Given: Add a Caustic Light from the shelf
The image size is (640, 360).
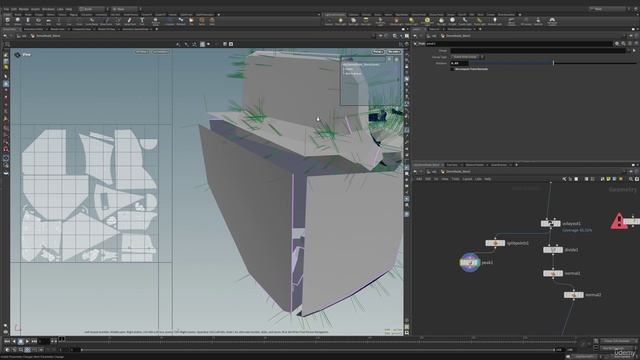Looking at the screenshot, I should (465, 21).
